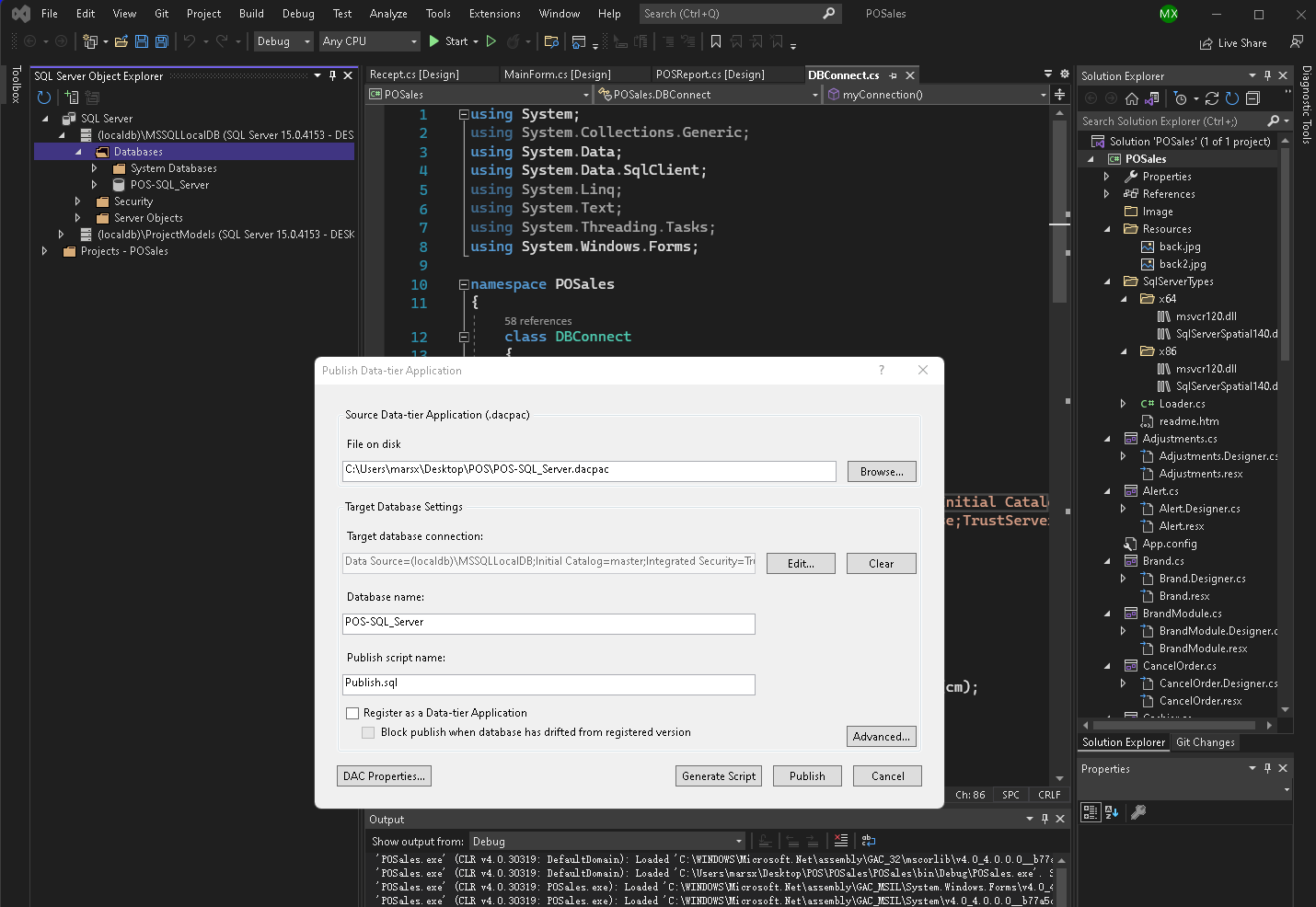Viewport: 1316px width, 907px height.
Task: Switch to the Git Changes tab
Action: click(1205, 742)
